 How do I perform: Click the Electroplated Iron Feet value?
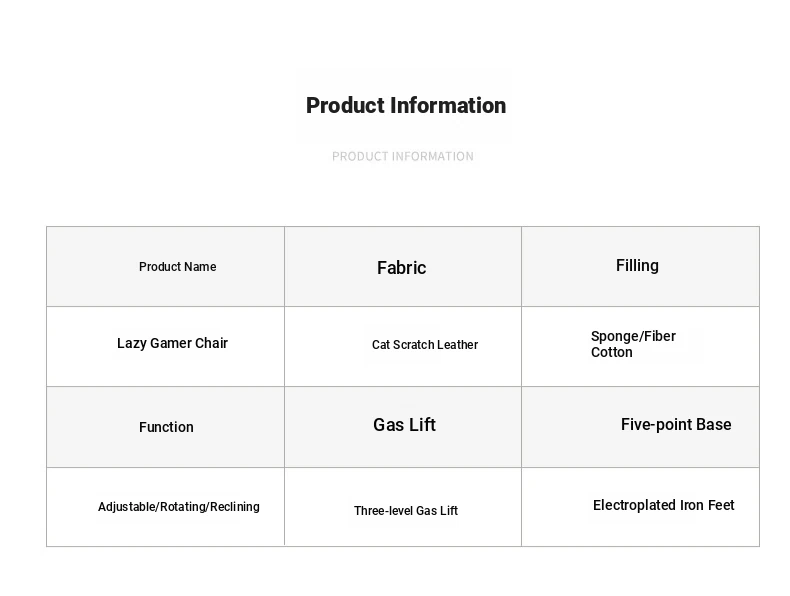(664, 505)
